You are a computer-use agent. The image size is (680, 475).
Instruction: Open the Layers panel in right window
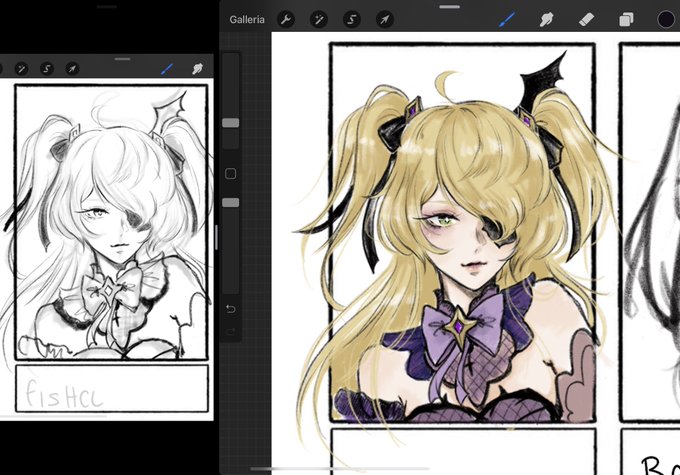pos(626,20)
